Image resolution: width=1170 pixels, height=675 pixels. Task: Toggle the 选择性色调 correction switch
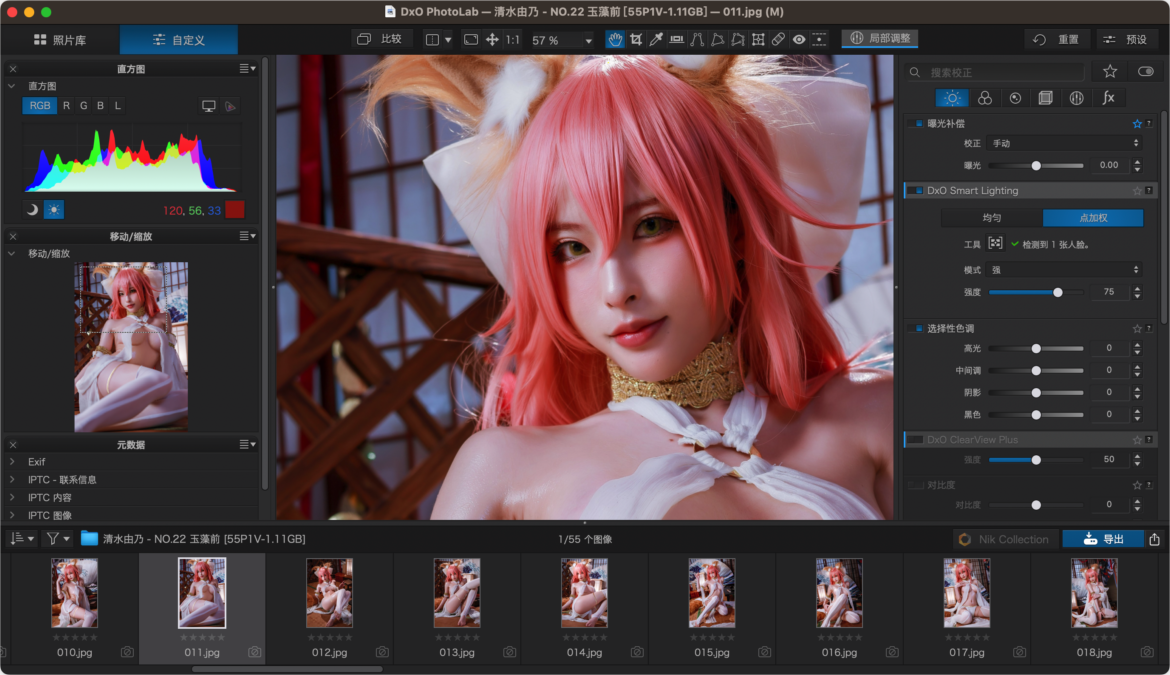pos(917,328)
